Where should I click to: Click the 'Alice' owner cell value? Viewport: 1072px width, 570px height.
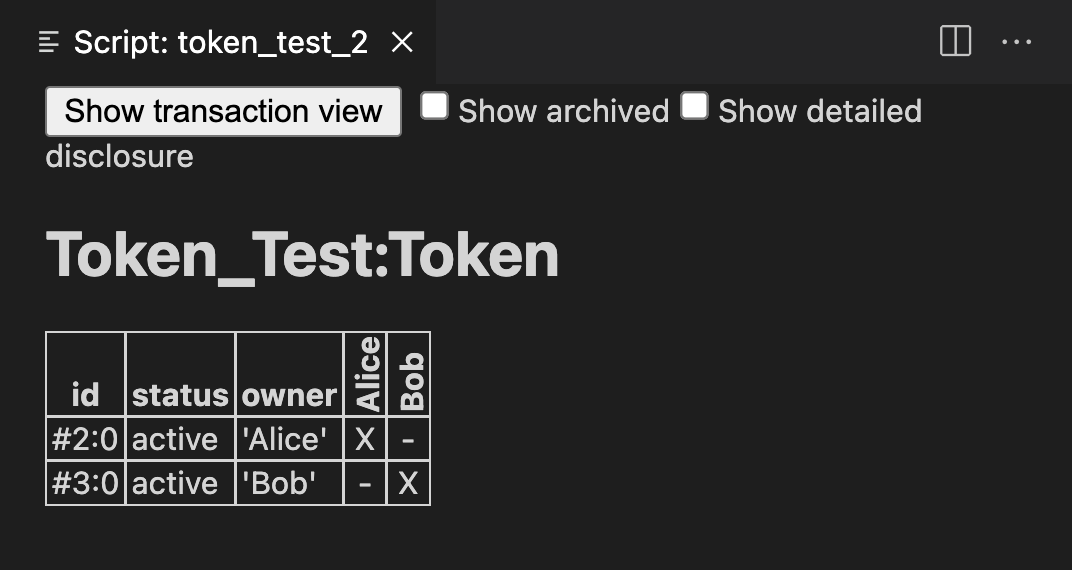tap(286, 439)
